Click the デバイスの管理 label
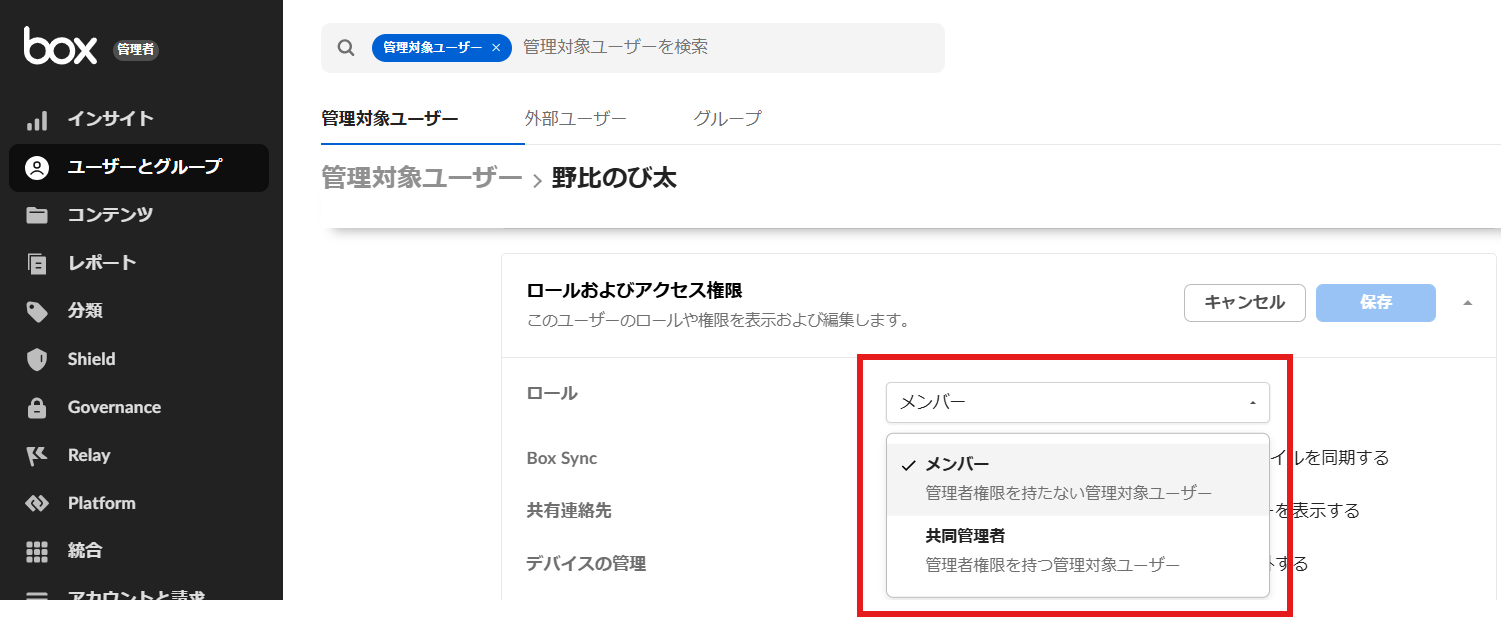 [x=586, y=564]
